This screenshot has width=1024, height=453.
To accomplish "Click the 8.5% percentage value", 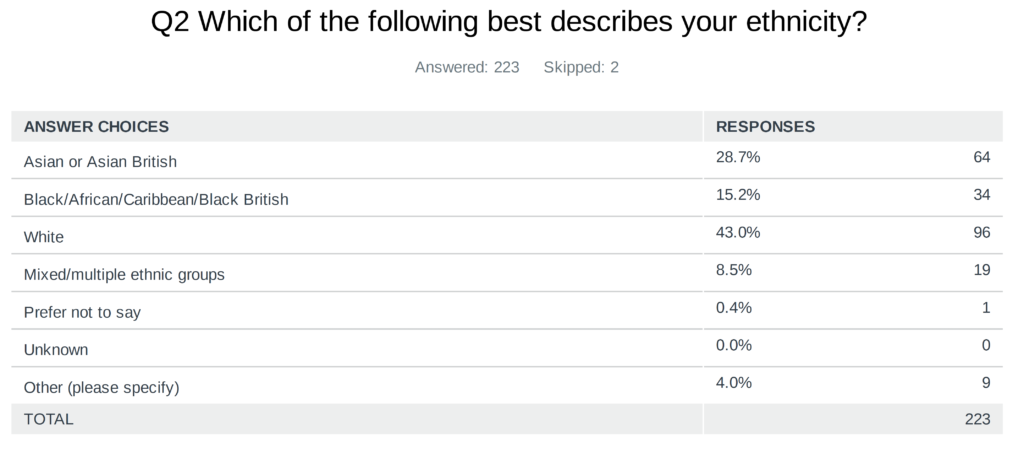I will [734, 270].
